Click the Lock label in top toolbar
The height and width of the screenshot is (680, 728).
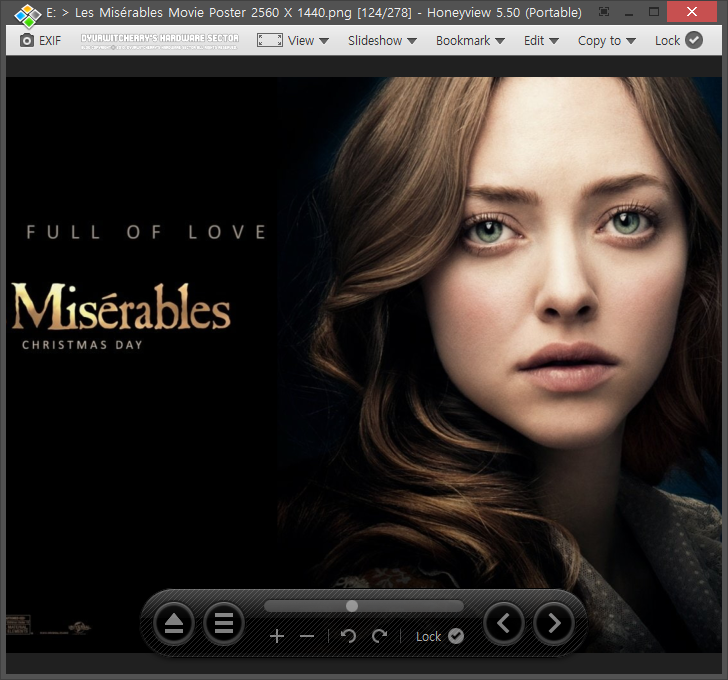coord(668,41)
